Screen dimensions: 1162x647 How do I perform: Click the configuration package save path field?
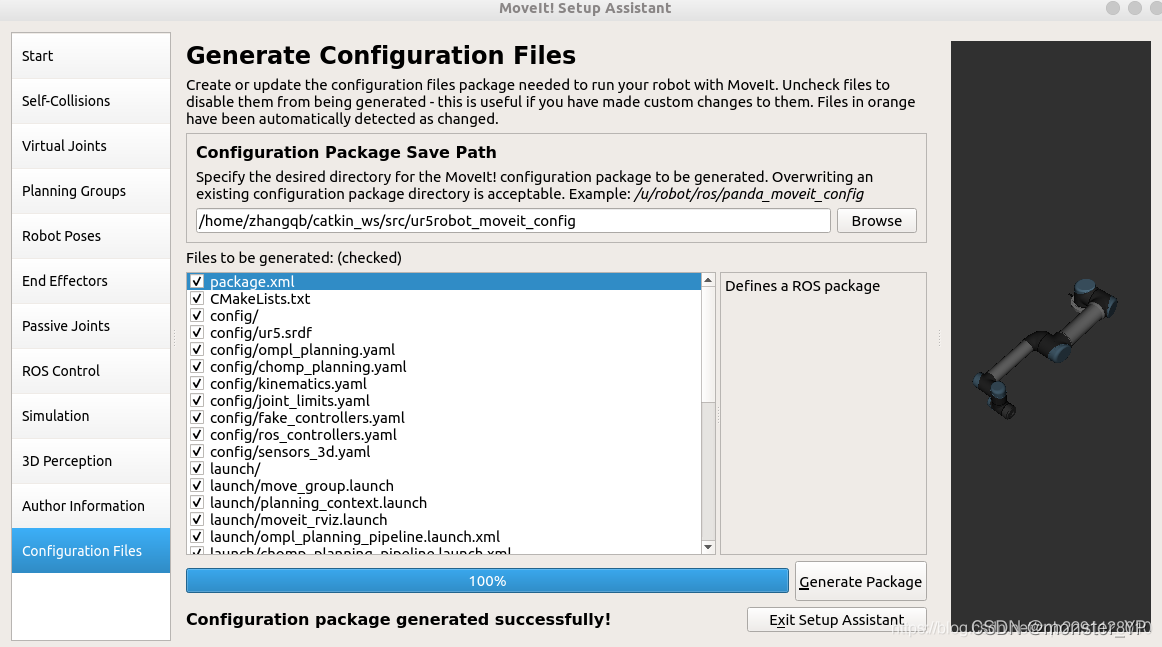coord(513,221)
